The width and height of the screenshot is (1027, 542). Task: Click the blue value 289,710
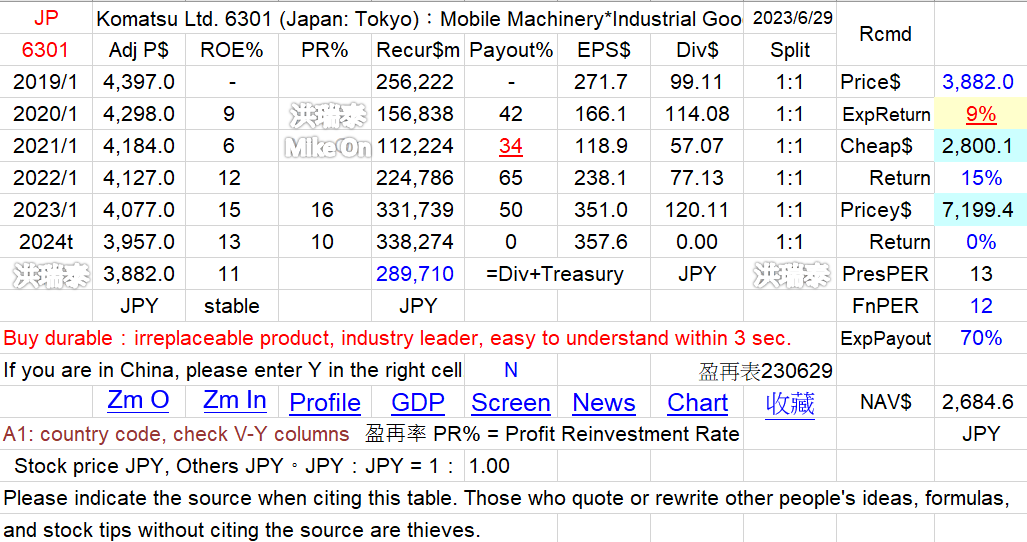point(415,274)
